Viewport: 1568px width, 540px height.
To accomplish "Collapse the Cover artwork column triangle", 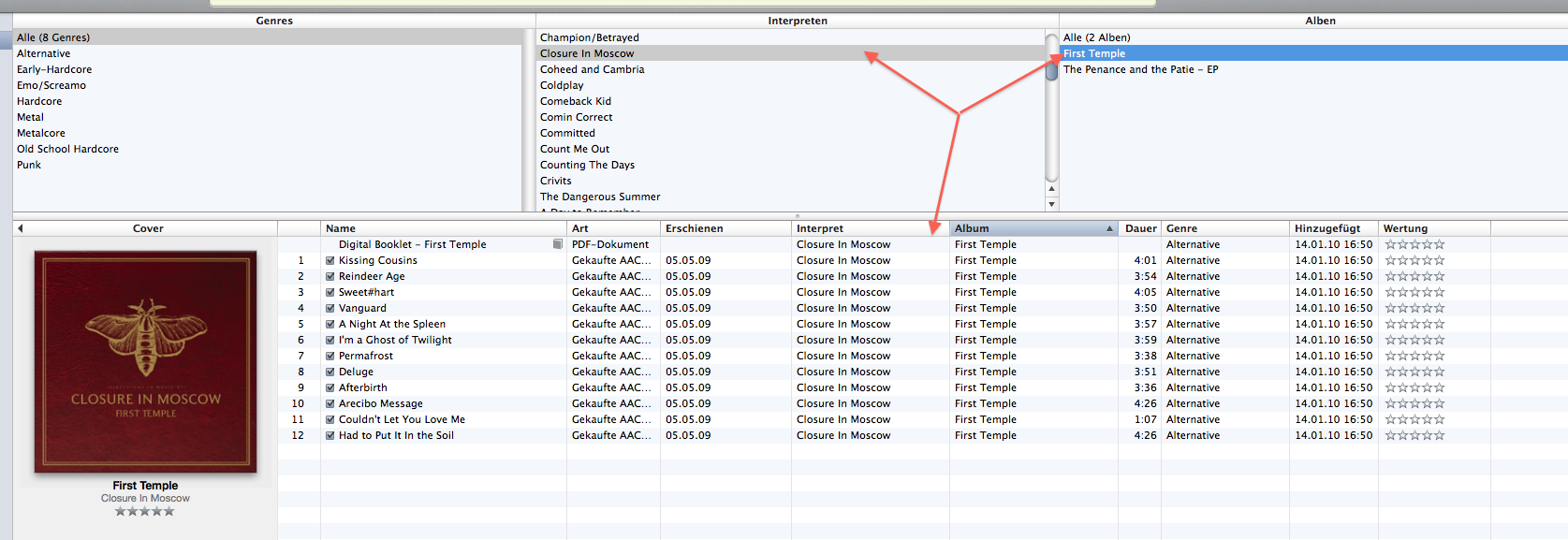I will 20,228.
